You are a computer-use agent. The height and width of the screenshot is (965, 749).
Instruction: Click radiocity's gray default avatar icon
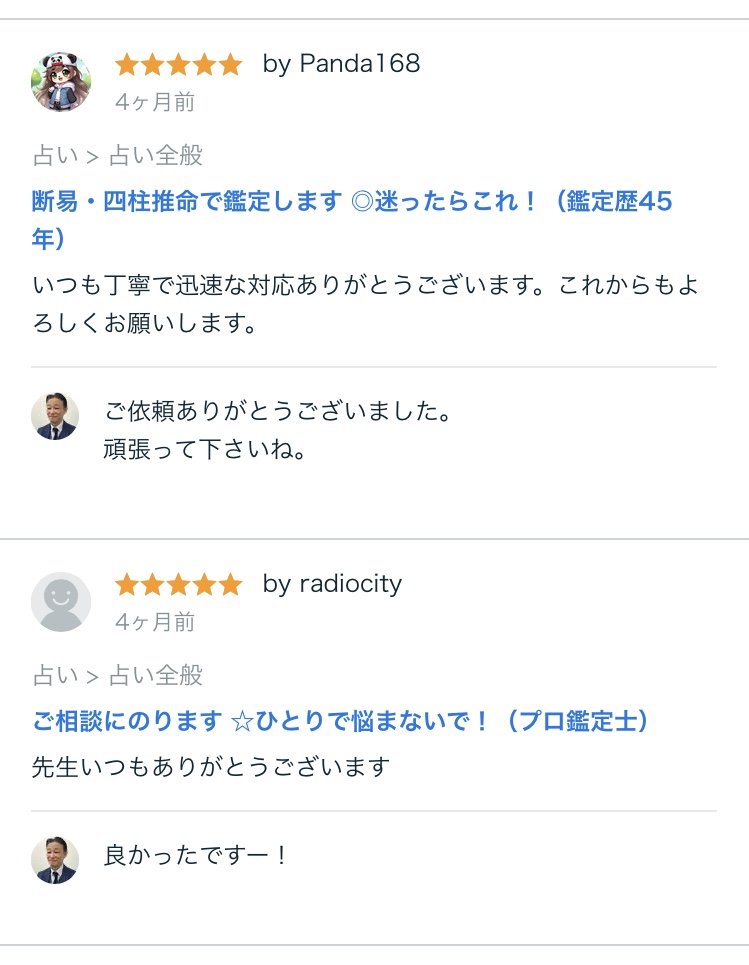tap(61, 601)
